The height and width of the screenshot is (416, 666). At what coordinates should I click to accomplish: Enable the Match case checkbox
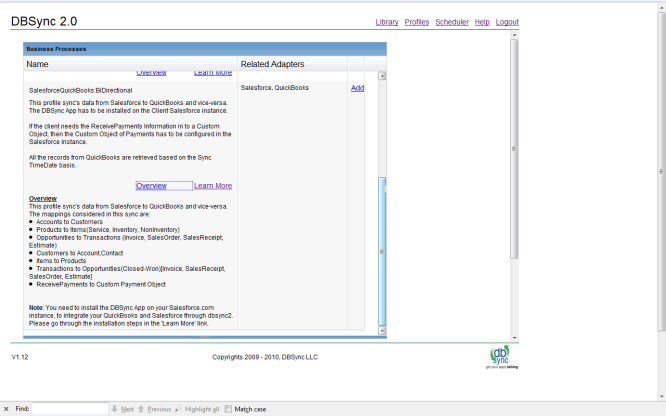coord(228,409)
